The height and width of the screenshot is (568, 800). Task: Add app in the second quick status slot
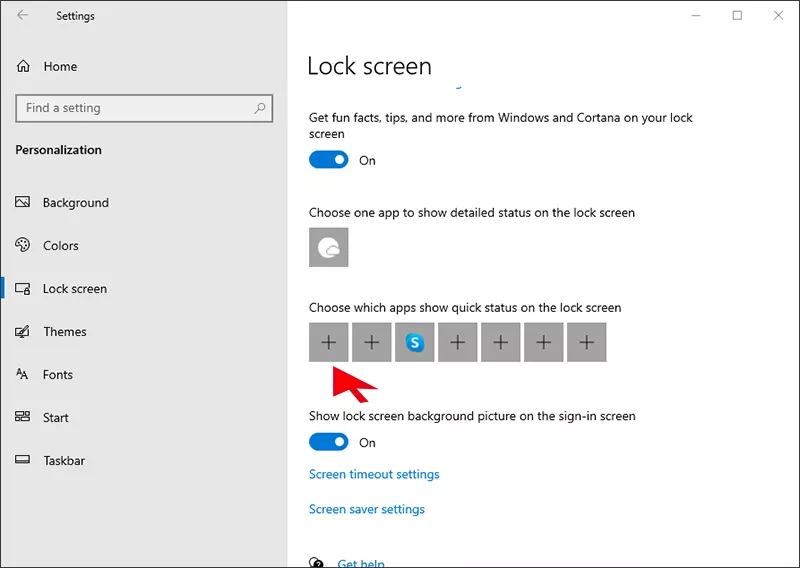pos(371,342)
